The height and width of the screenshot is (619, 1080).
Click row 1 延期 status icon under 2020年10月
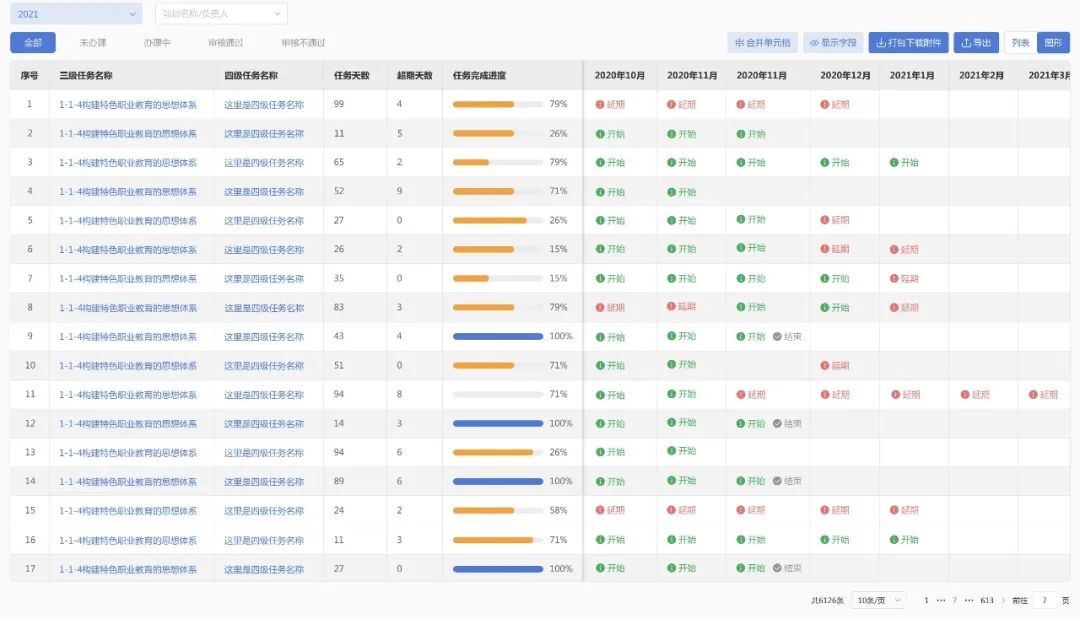pyautogui.click(x=600, y=104)
